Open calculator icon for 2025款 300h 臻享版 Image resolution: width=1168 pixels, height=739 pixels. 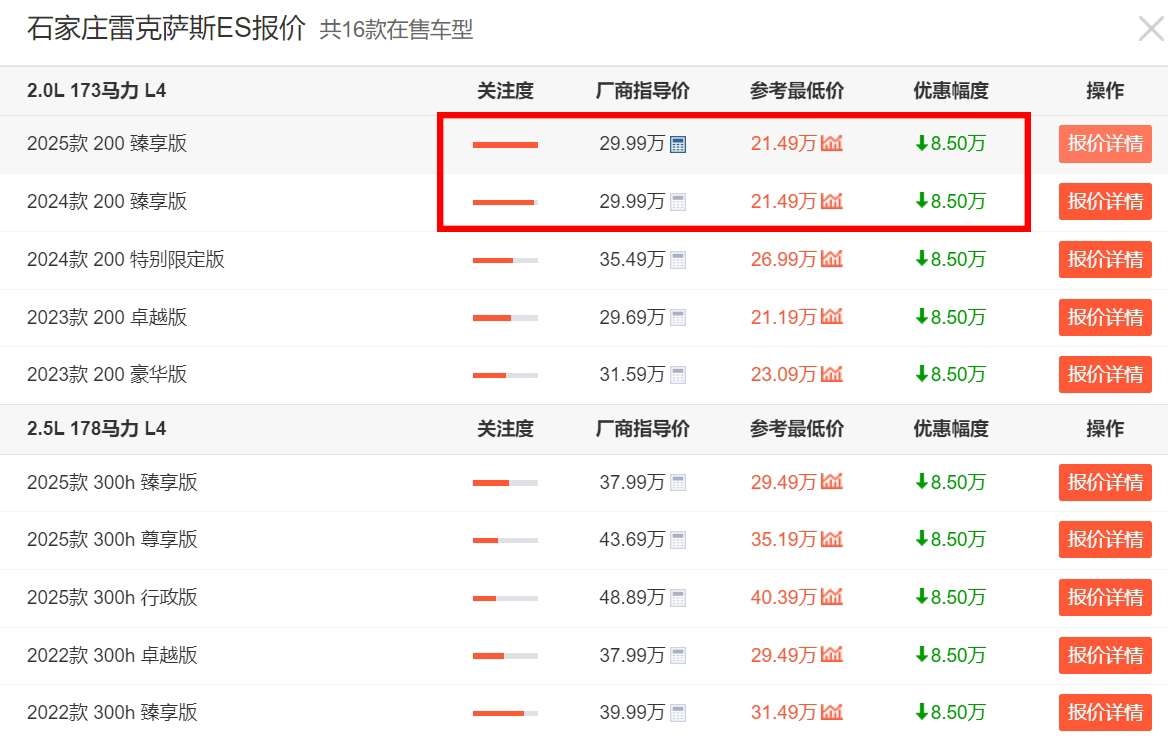678,483
